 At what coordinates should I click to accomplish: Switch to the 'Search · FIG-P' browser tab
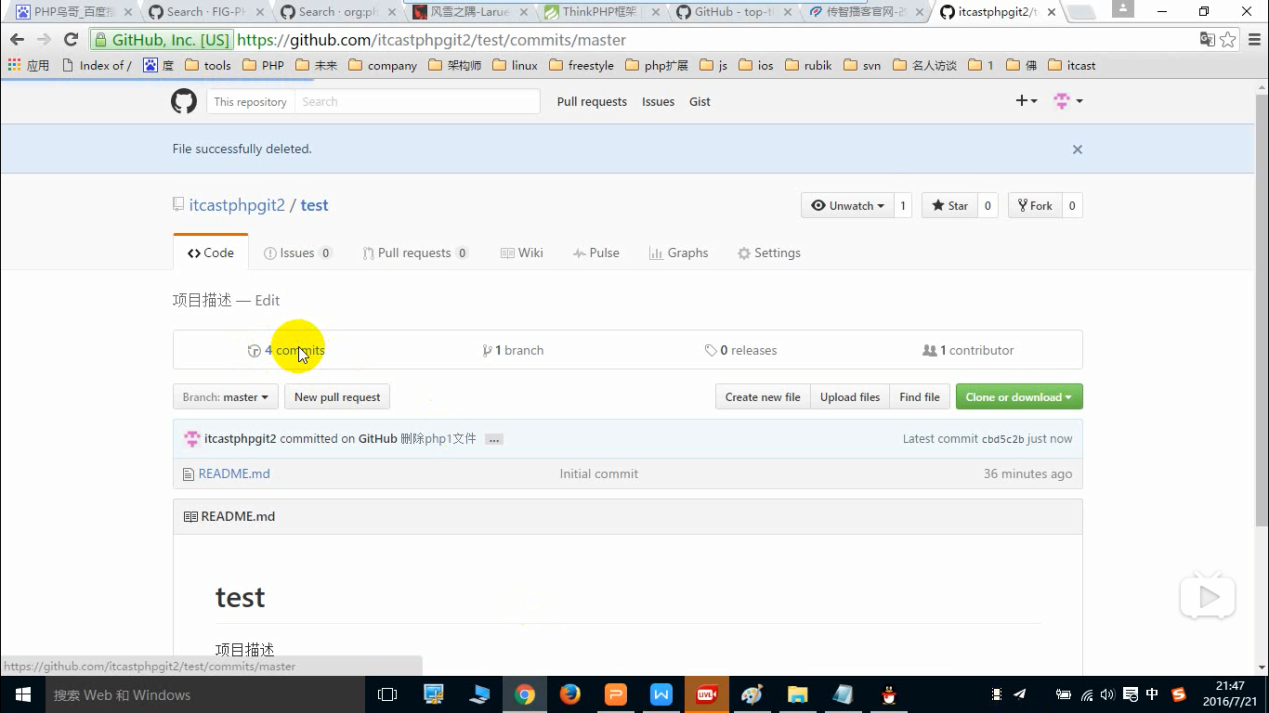click(x=206, y=12)
